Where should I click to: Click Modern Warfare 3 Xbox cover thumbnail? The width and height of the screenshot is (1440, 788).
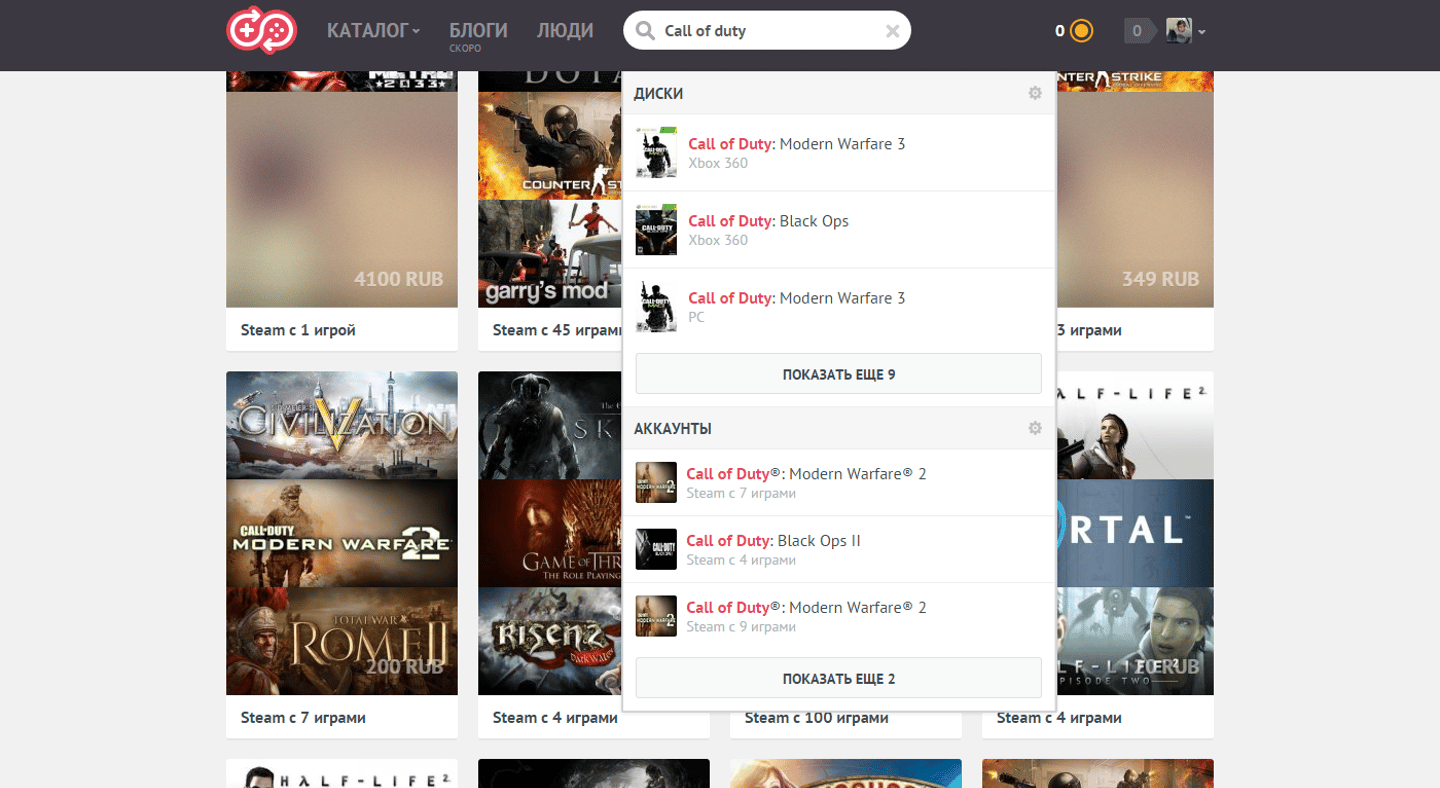pos(656,153)
